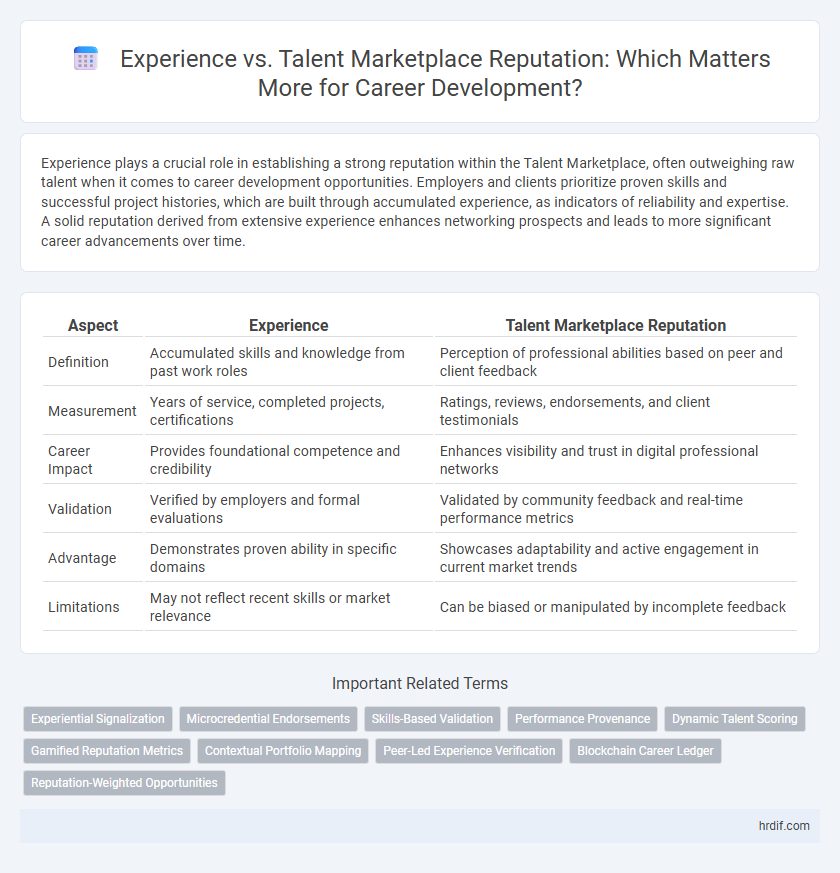The image size is (840, 873).
Task: Select 'Provides foundational competence' cell
Action: [288, 460]
